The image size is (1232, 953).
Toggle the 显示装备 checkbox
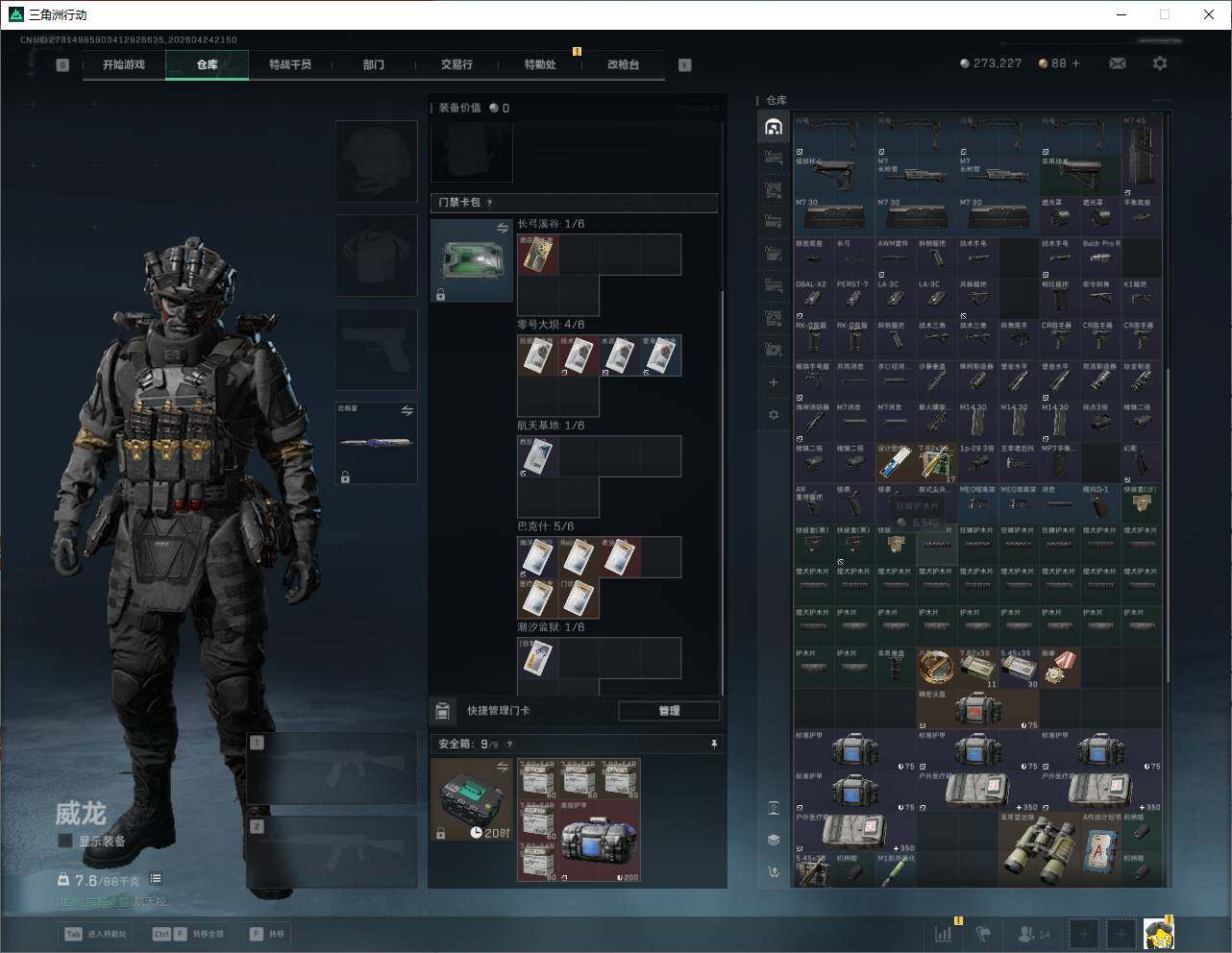pos(65,841)
